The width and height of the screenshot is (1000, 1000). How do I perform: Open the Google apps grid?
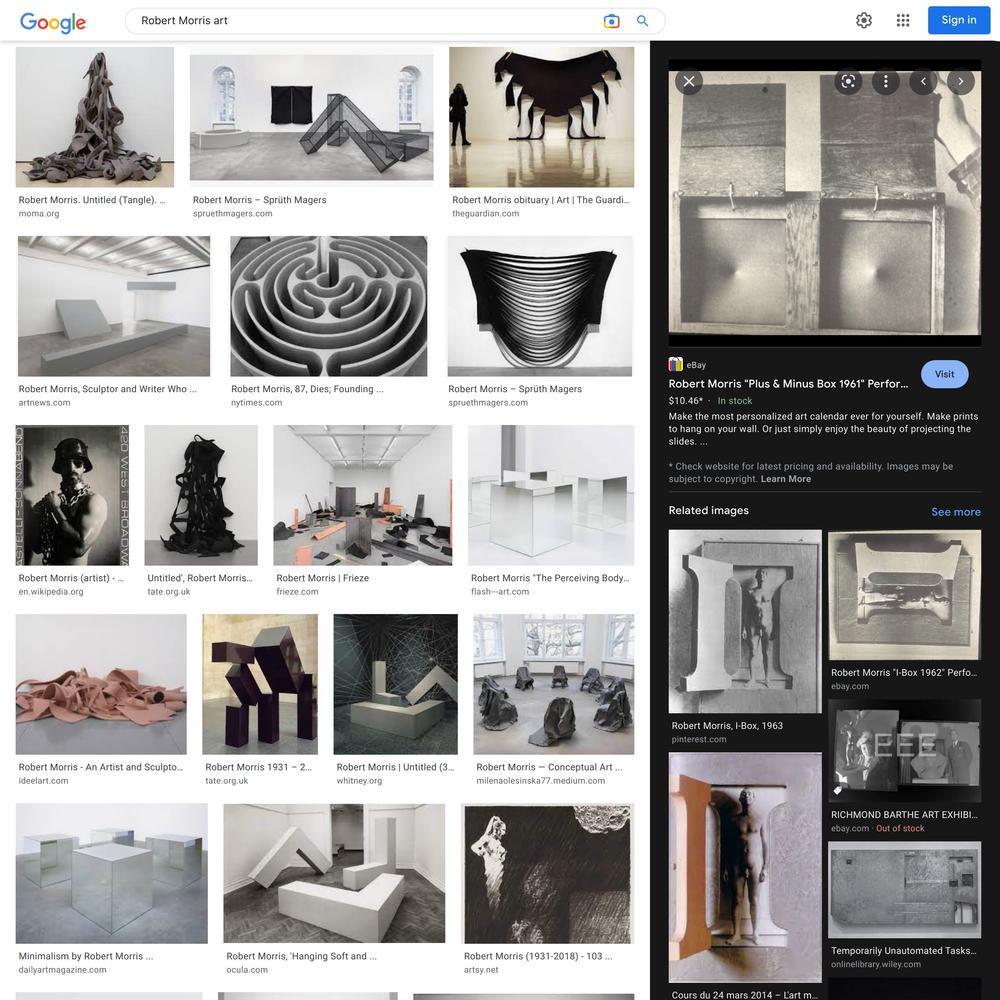coord(902,20)
